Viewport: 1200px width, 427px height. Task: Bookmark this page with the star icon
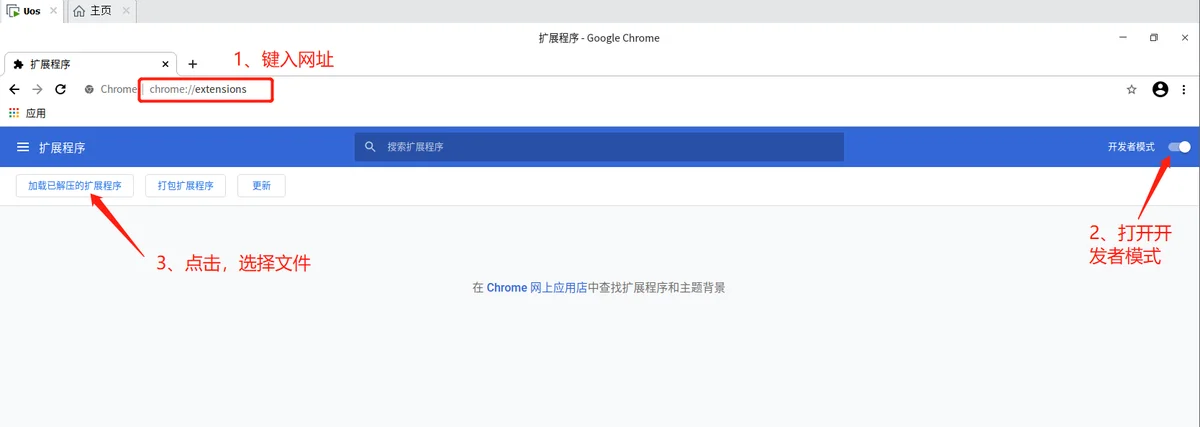point(1132,89)
